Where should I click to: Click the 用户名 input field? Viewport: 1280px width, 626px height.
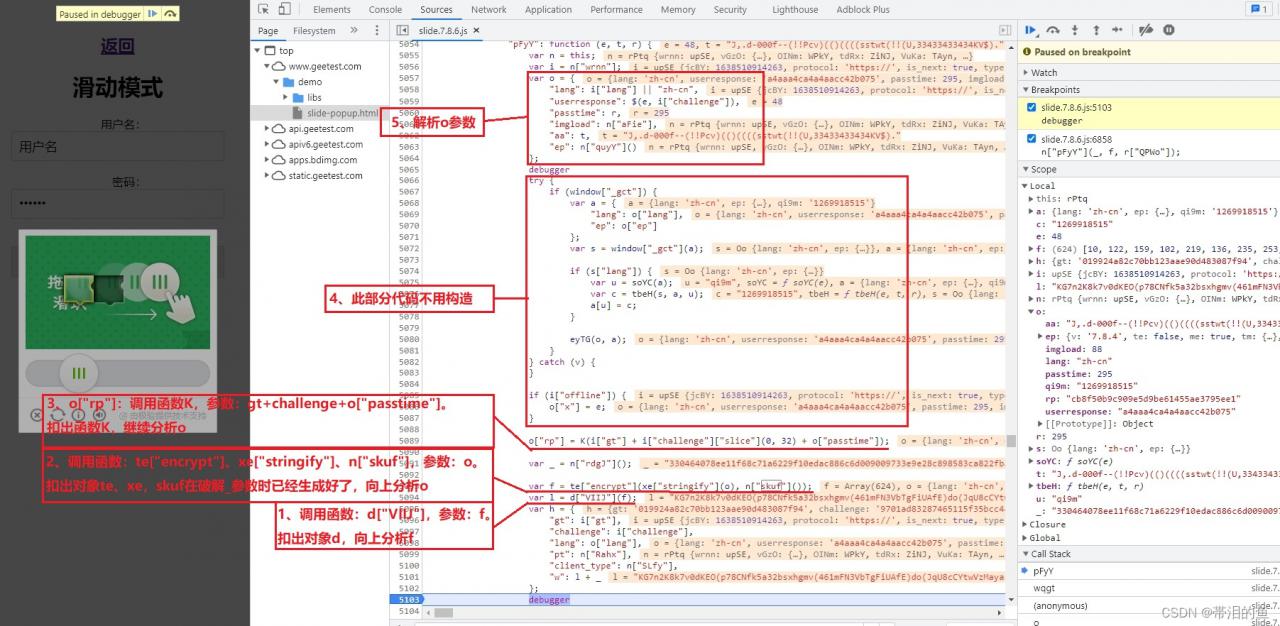pyautogui.click(x=117, y=146)
